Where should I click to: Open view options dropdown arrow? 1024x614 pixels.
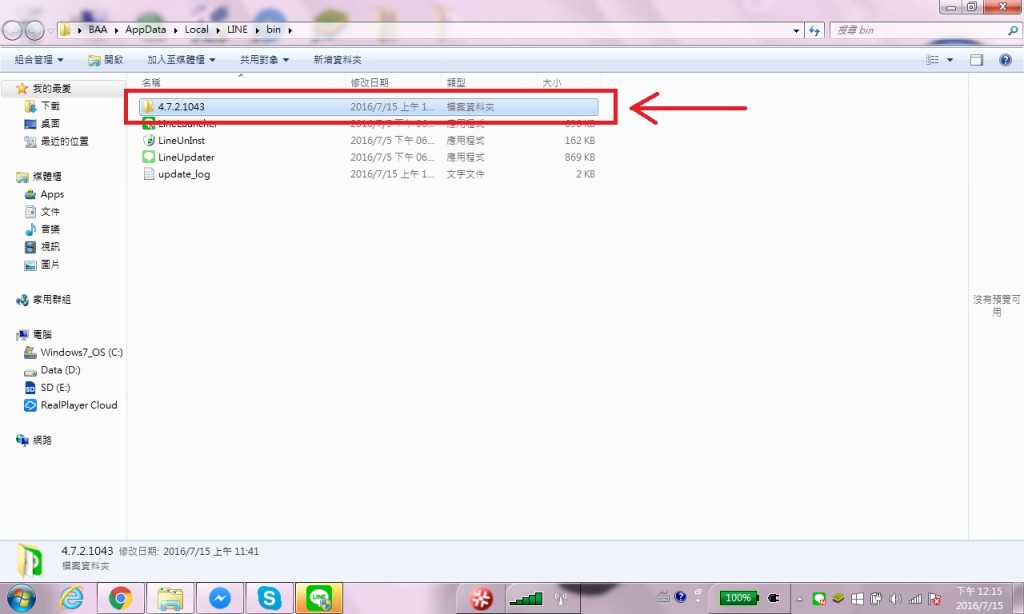pyautogui.click(x=950, y=59)
